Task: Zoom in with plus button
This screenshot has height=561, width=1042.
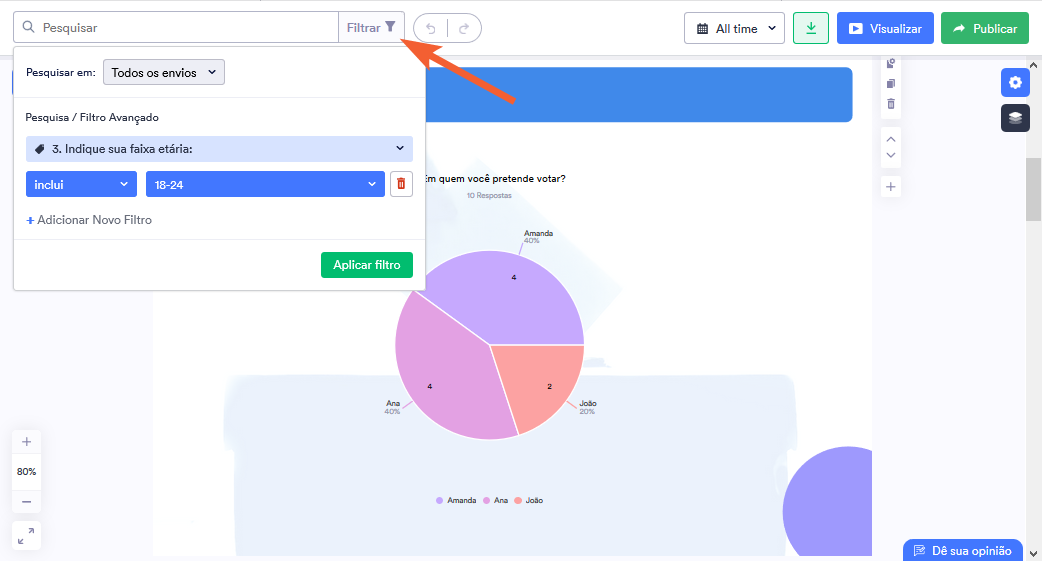Action: [x=27, y=441]
